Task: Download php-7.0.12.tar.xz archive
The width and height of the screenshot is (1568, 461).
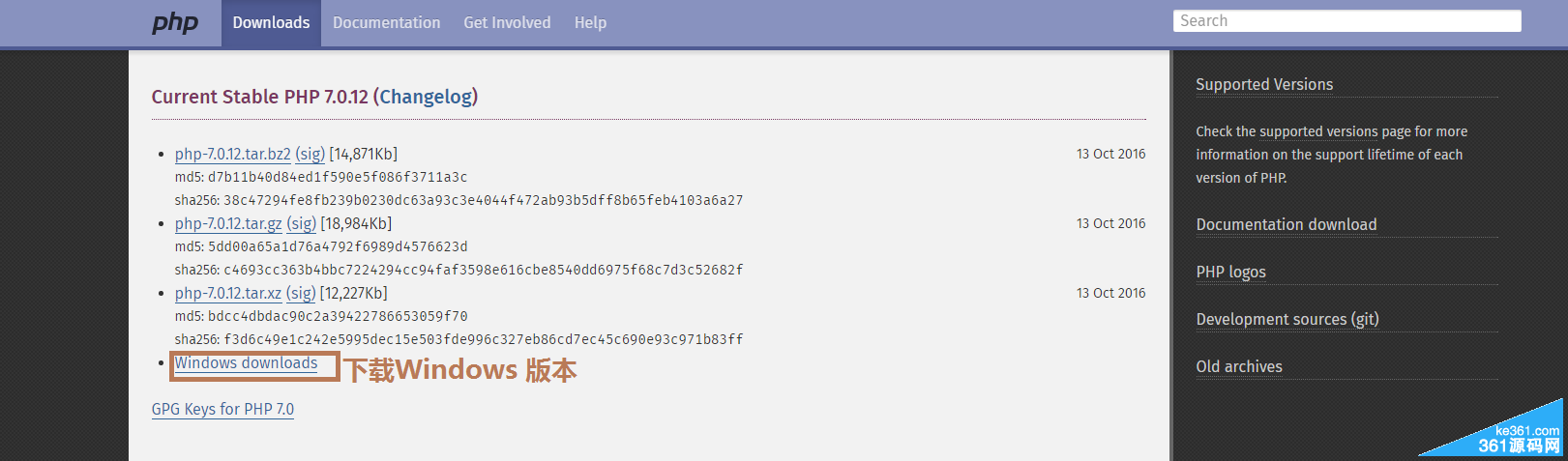Action: (x=228, y=293)
